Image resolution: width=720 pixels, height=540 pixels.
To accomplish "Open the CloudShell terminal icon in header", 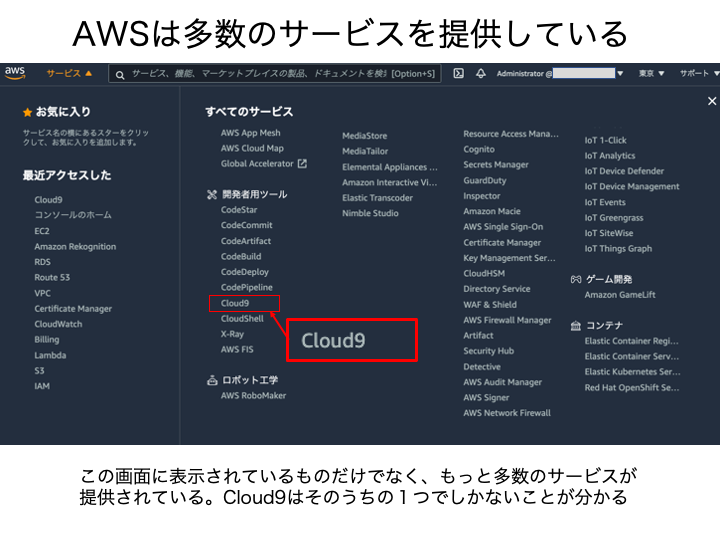I will coord(458,73).
